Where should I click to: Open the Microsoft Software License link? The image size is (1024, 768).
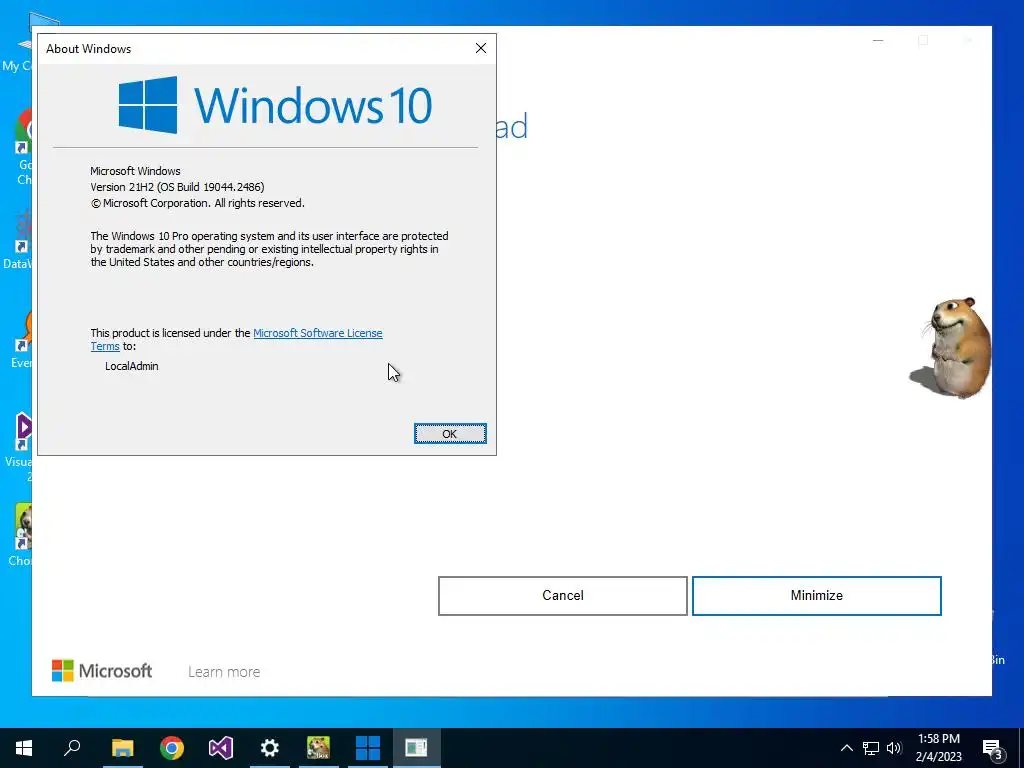click(x=317, y=333)
